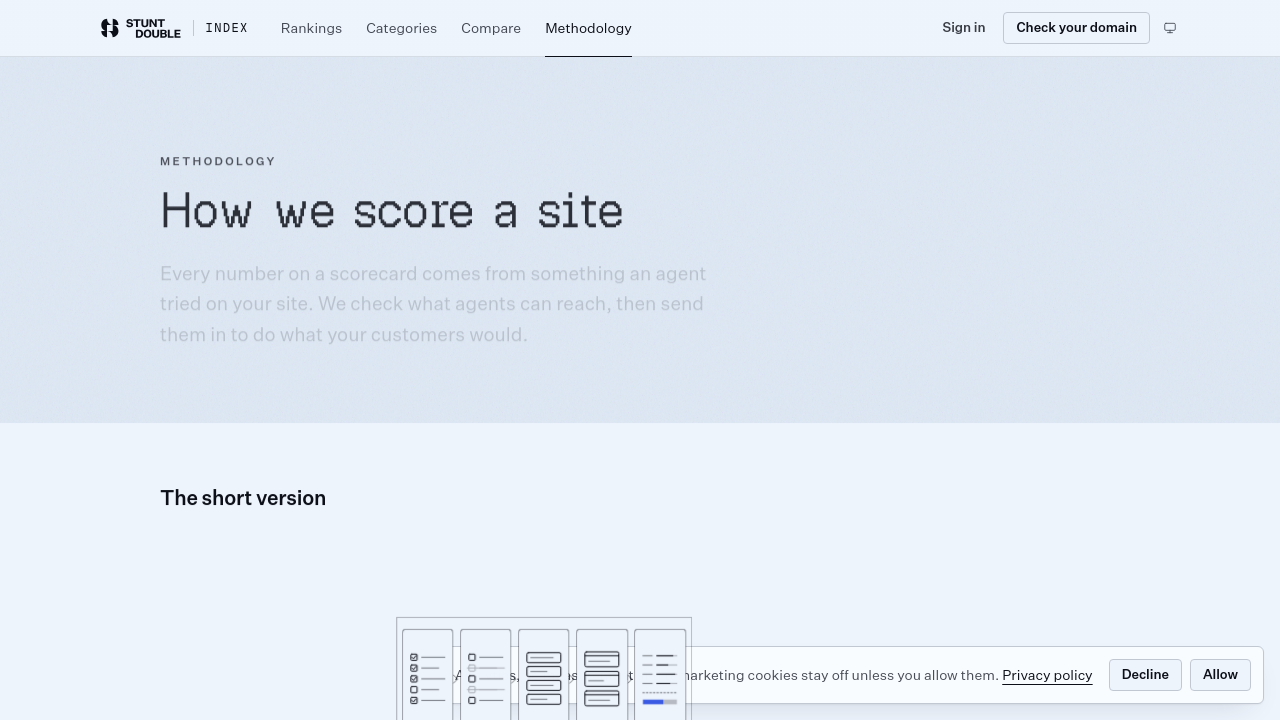Select the Methodology tab
The image size is (1280, 720).
588,28
